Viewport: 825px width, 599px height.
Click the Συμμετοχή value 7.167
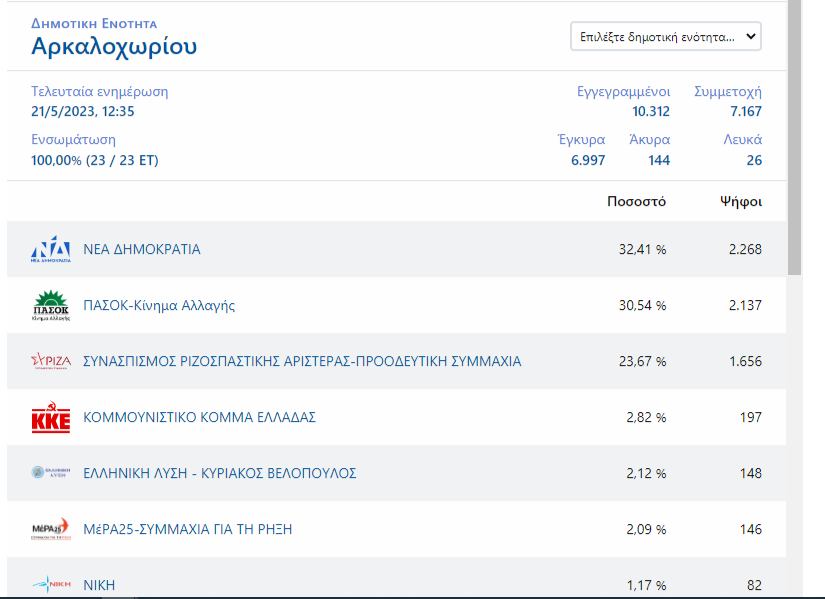click(745, 111)
